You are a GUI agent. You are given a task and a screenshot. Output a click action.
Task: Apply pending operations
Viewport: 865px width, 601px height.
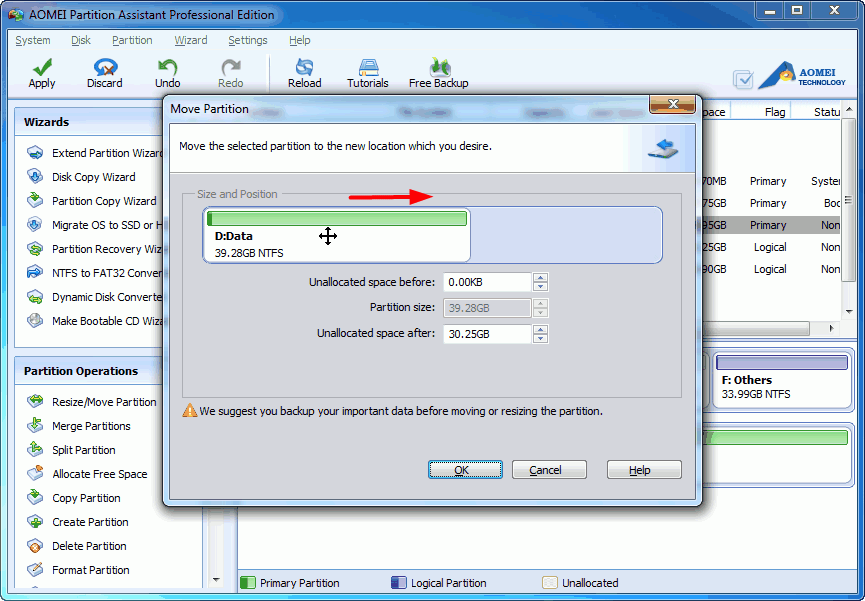pyautogui.click(x=41, y=71)
